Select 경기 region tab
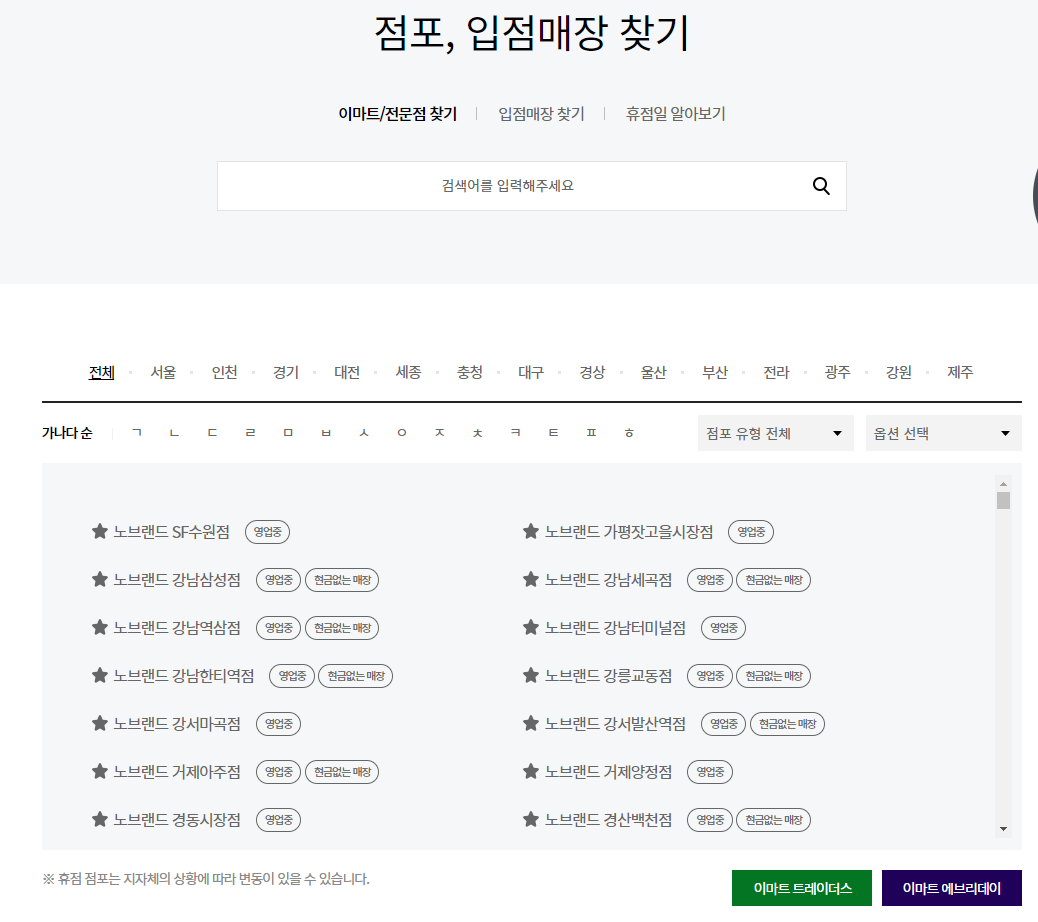The image size is (1038, 922). 285,373
